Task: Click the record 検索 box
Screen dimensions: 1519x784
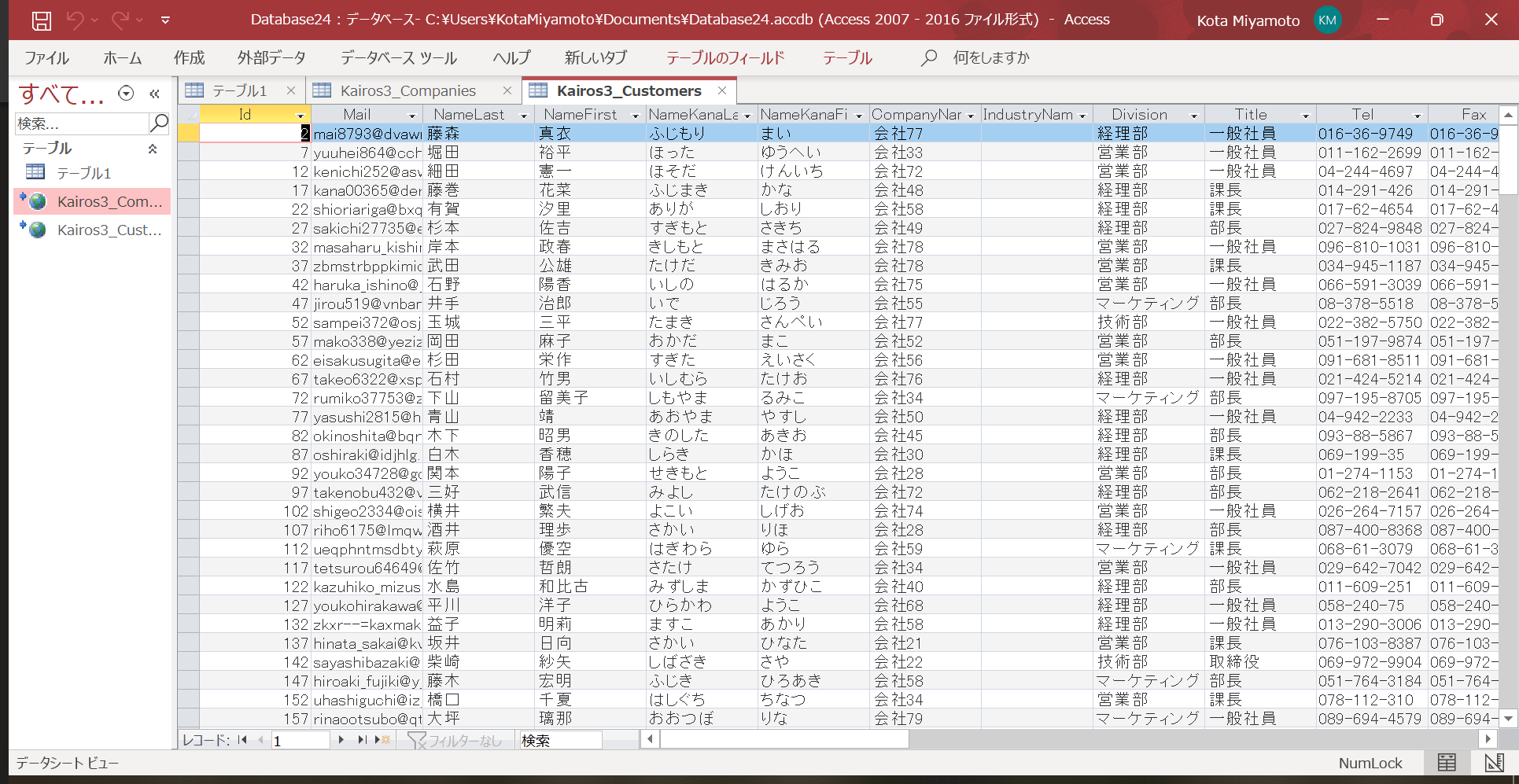Action: (x=560, y=741)
